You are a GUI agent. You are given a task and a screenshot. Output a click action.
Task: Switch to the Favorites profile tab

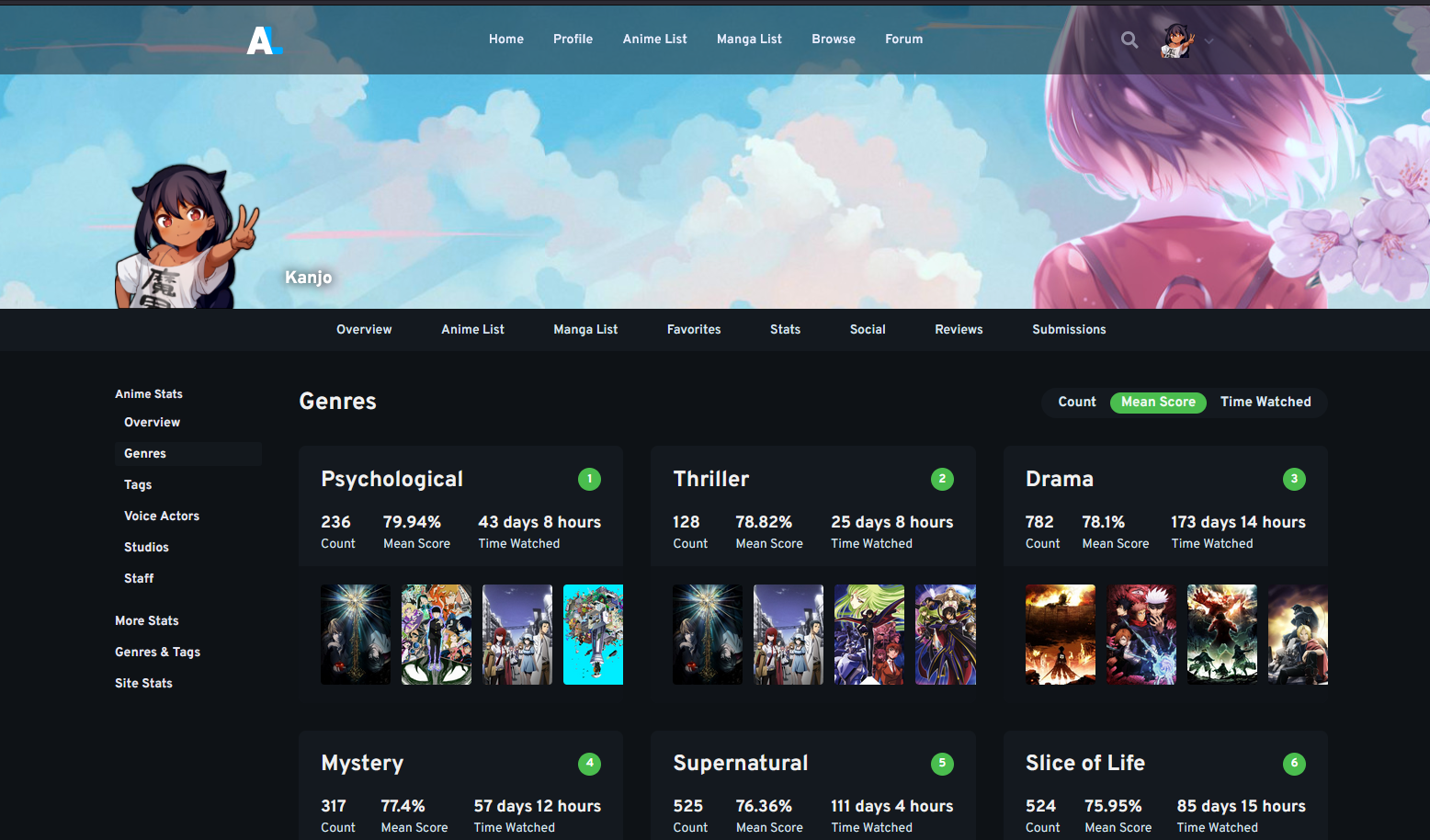[694, 329]
